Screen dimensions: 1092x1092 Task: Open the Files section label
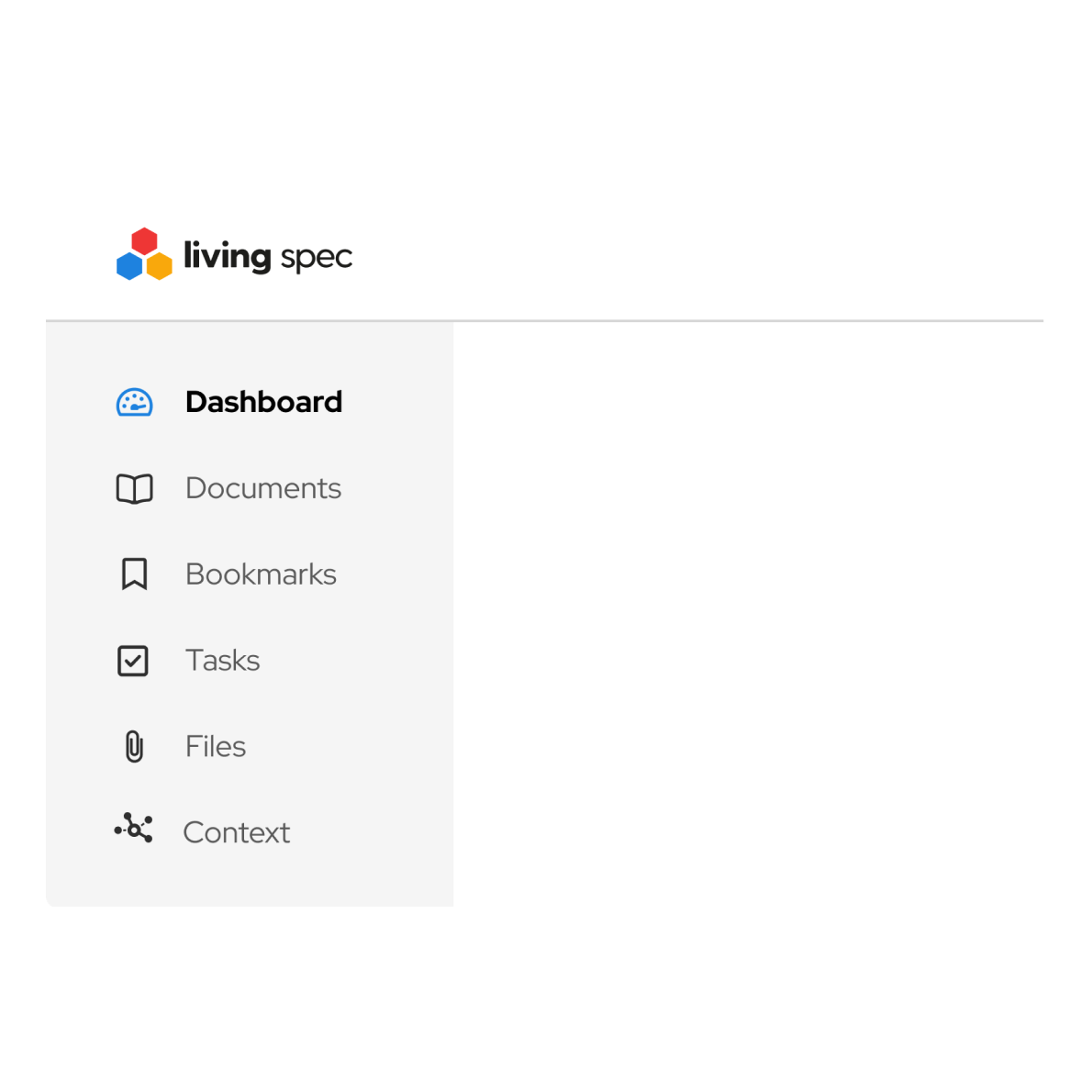click(x=216, y=747)
